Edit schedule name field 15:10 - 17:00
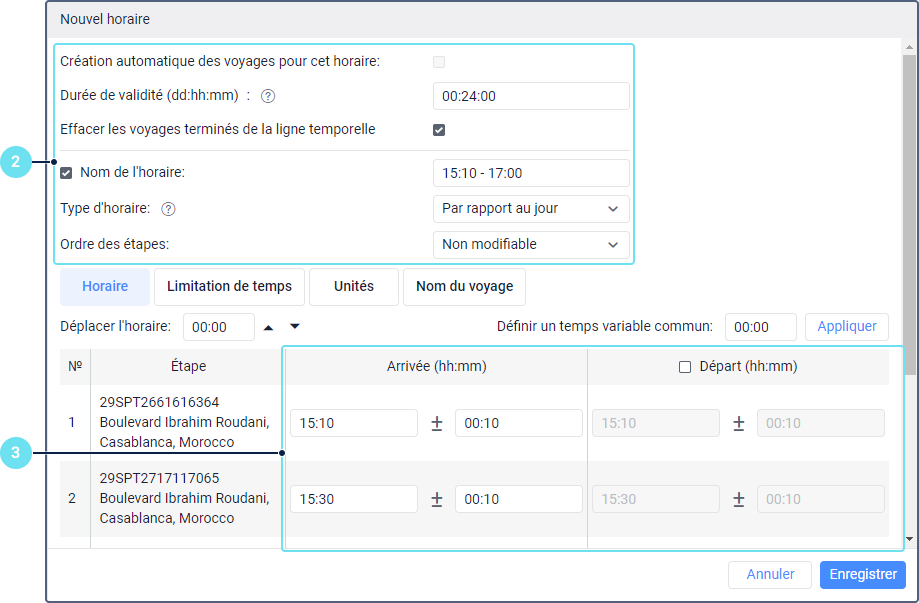This screenshot has height=603, width=919. pos(531,173)
